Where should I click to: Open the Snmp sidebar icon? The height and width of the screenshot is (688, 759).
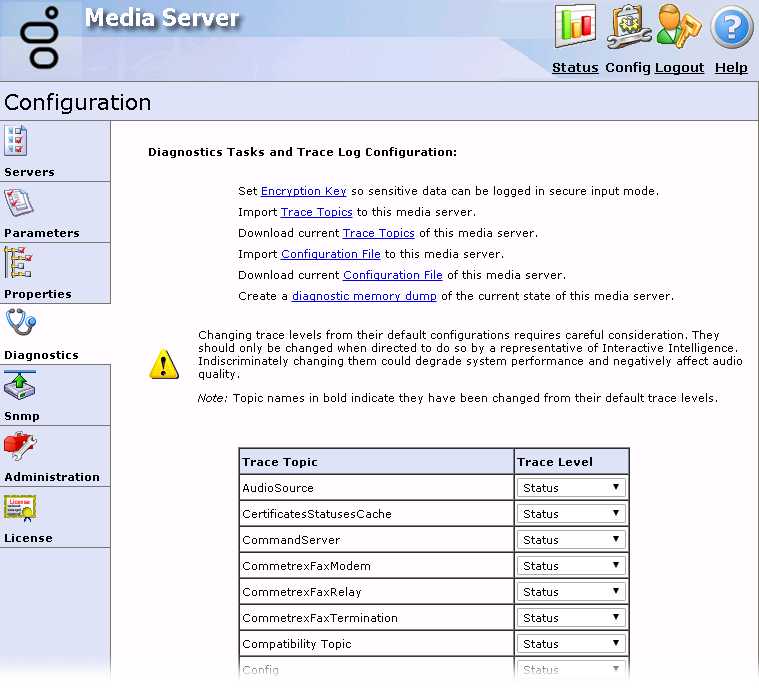point(19,386)
